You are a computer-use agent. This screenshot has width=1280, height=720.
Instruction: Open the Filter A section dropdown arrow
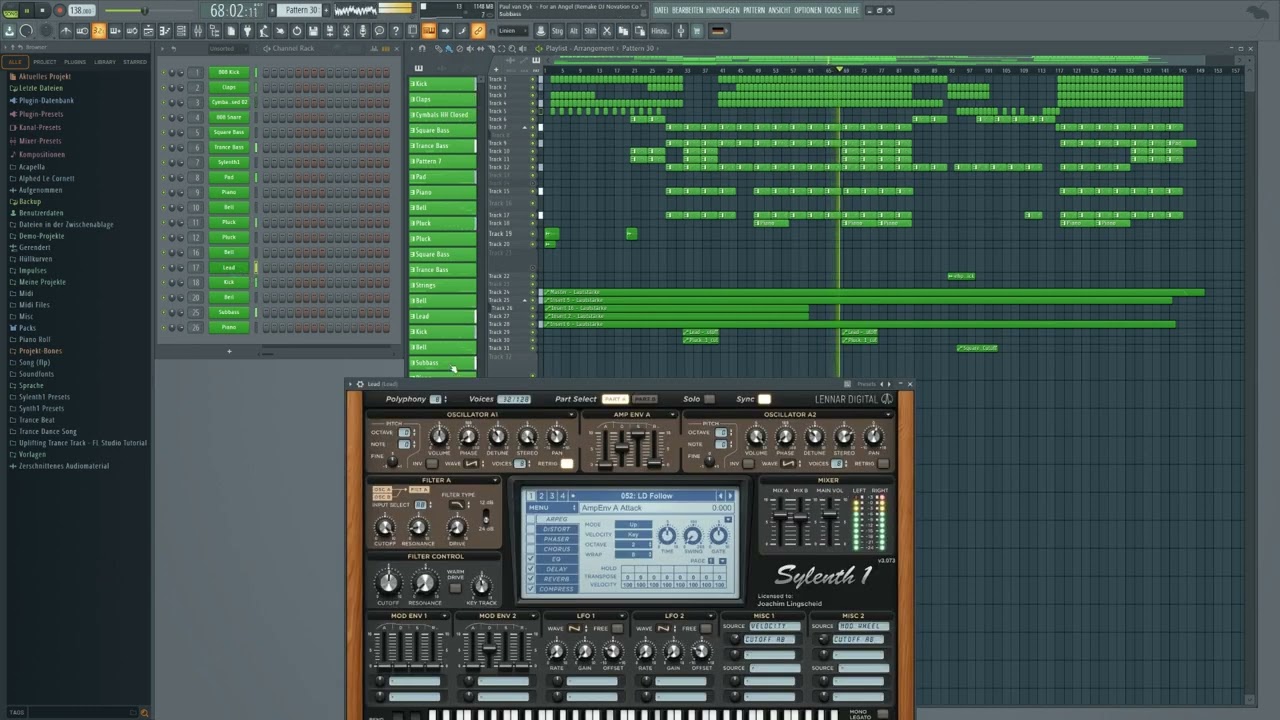coord(495,480)
